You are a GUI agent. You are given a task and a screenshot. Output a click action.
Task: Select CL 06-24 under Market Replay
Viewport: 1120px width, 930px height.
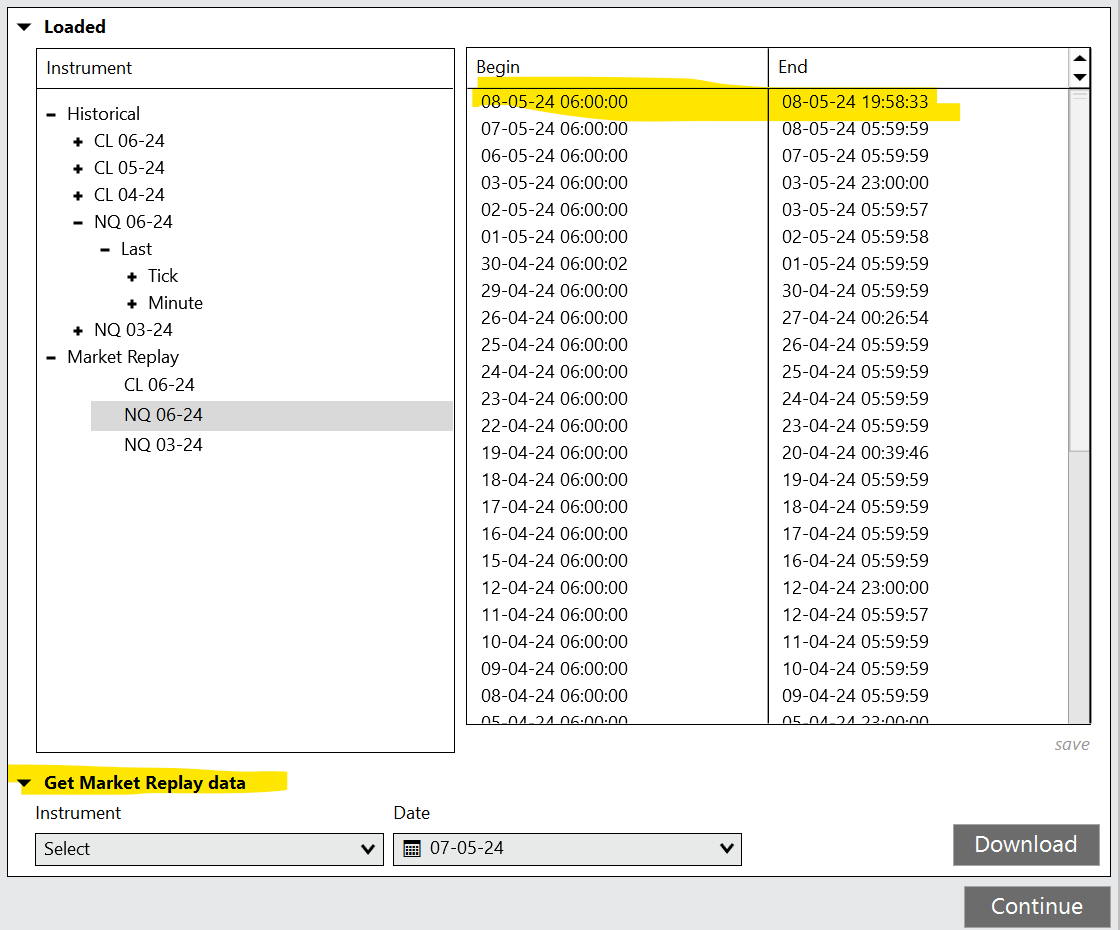click(159, 385)
